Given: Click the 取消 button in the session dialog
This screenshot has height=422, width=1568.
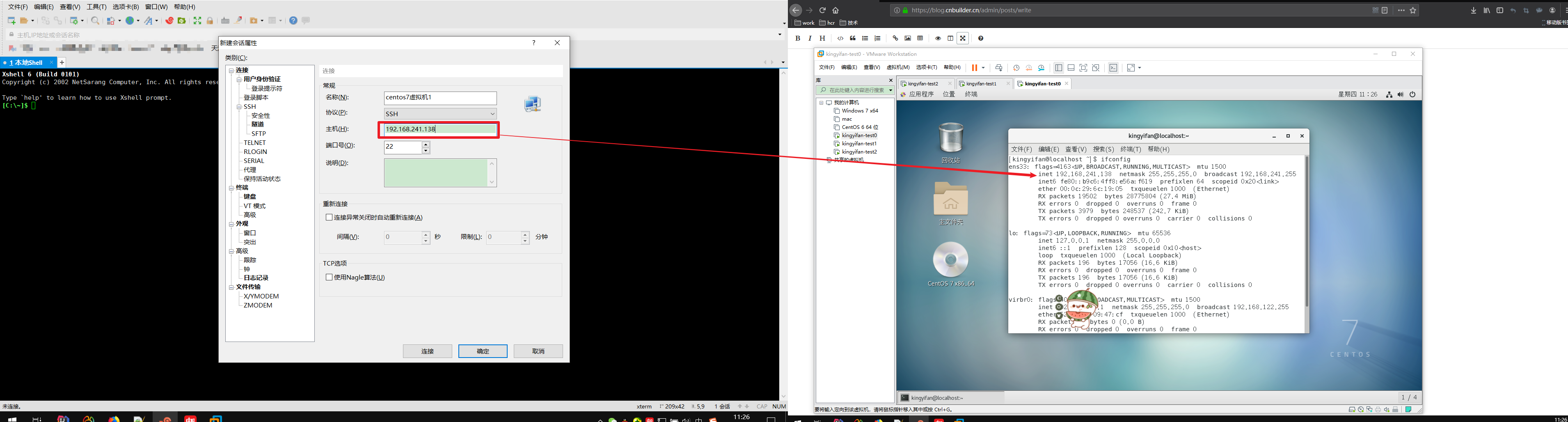Looking at the screenshot, I should pyautogui.click(x=538, y=351).
